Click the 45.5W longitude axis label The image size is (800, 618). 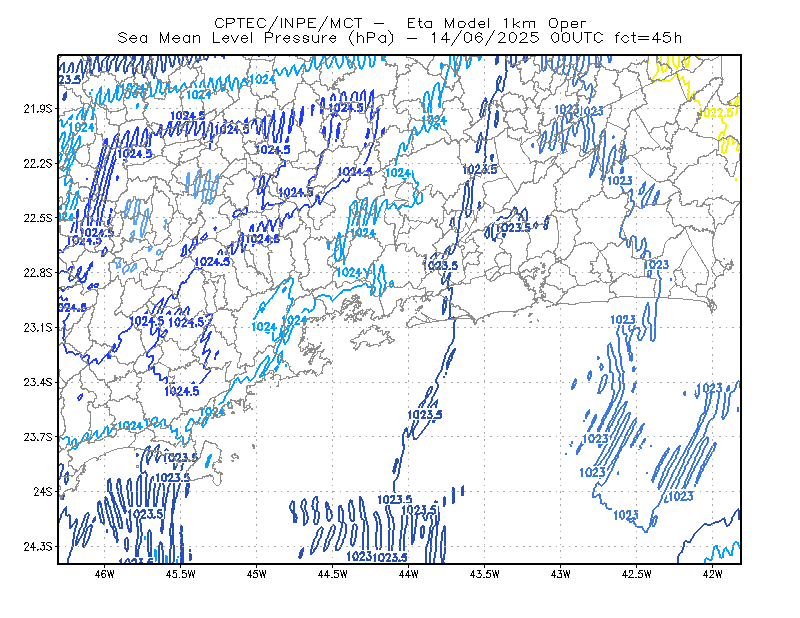[181, 574]
